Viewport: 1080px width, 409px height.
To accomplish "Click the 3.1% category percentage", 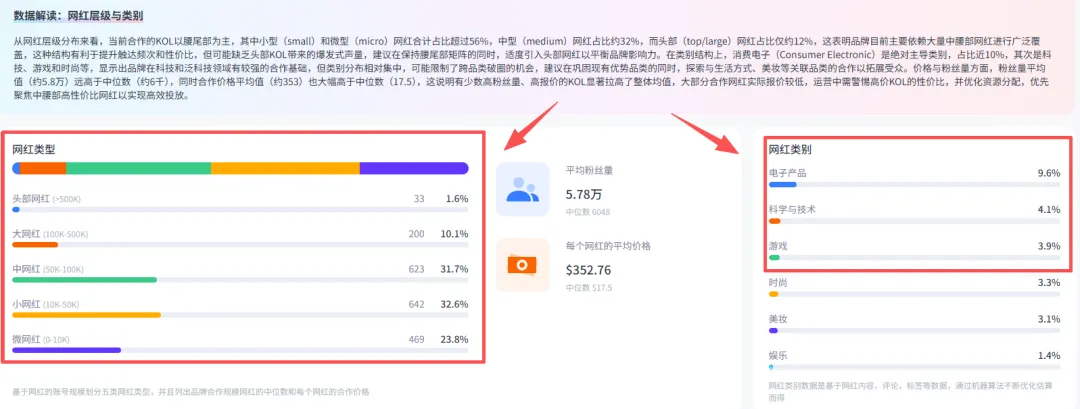I will coord(1049,319).
